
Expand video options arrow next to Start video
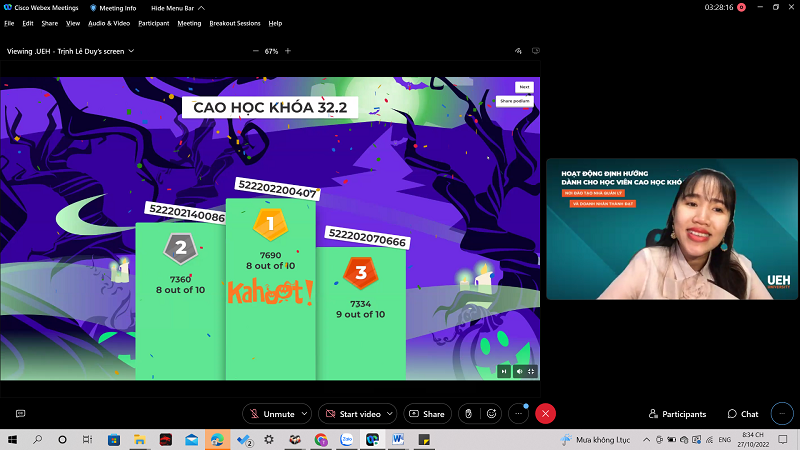pyautogui.click(x=390, y=414)
